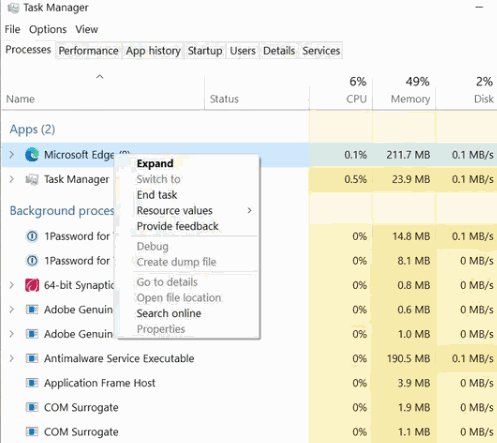Switch to the Startup tab
The width and height of the screenshot is (497, 443).
205,51
